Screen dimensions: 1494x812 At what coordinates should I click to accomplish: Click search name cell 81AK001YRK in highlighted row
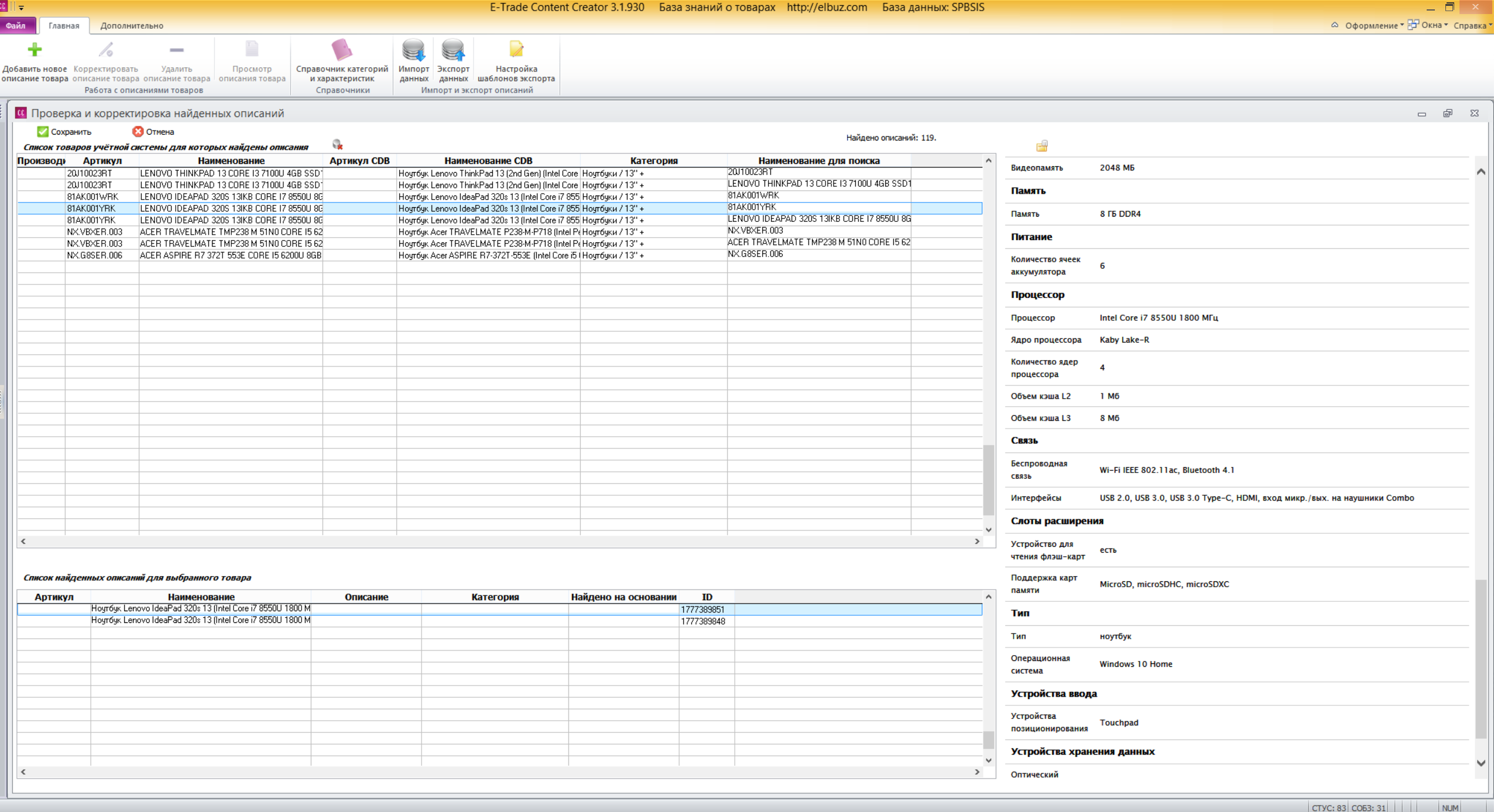[x=819, y=207]
